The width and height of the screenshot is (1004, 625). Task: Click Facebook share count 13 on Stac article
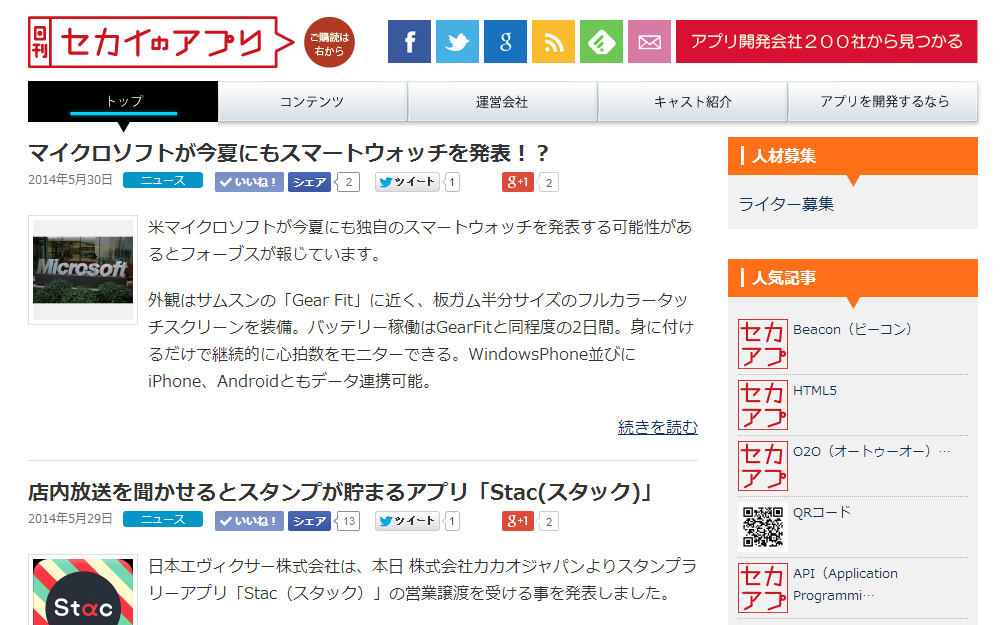pos(349,521)
